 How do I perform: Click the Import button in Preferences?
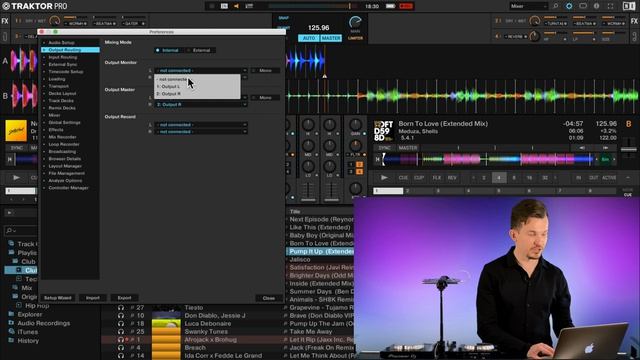tap(93, 298)
